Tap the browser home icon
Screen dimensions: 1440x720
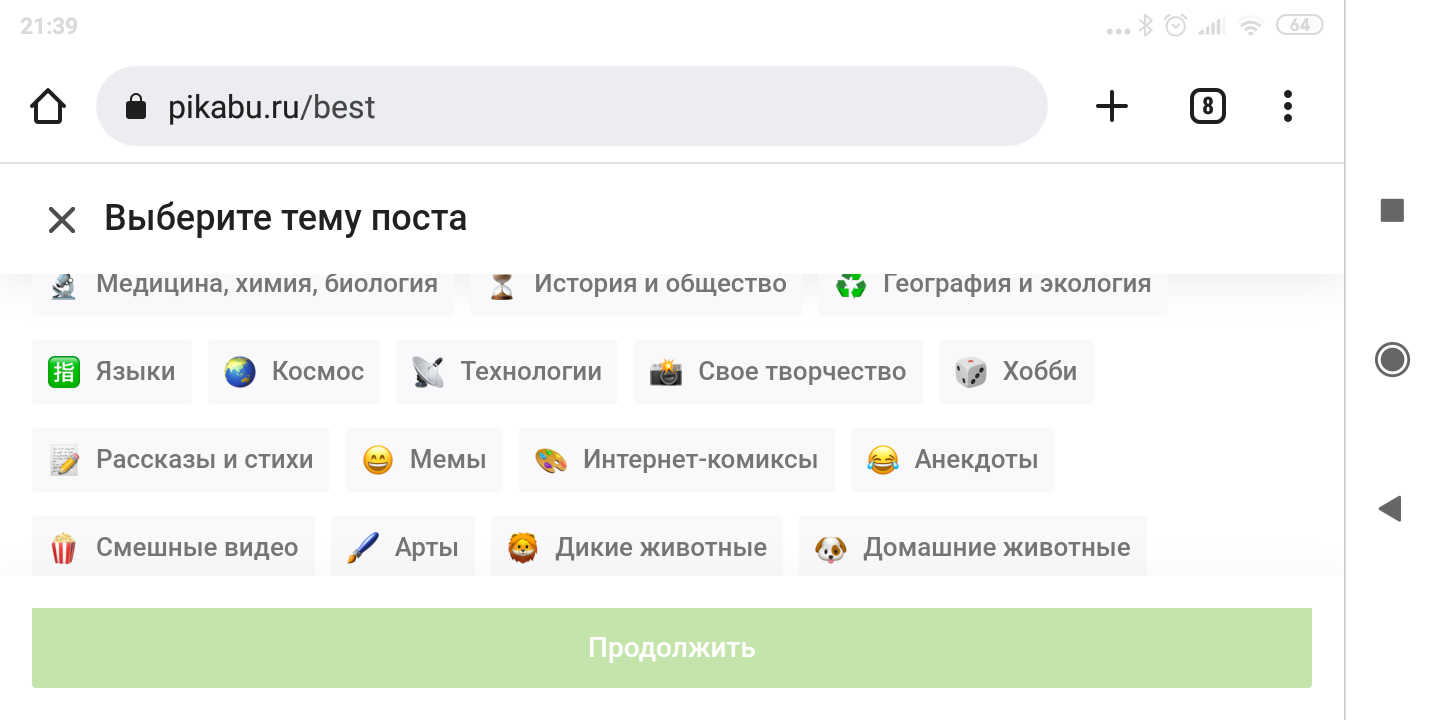click(48, 106)
